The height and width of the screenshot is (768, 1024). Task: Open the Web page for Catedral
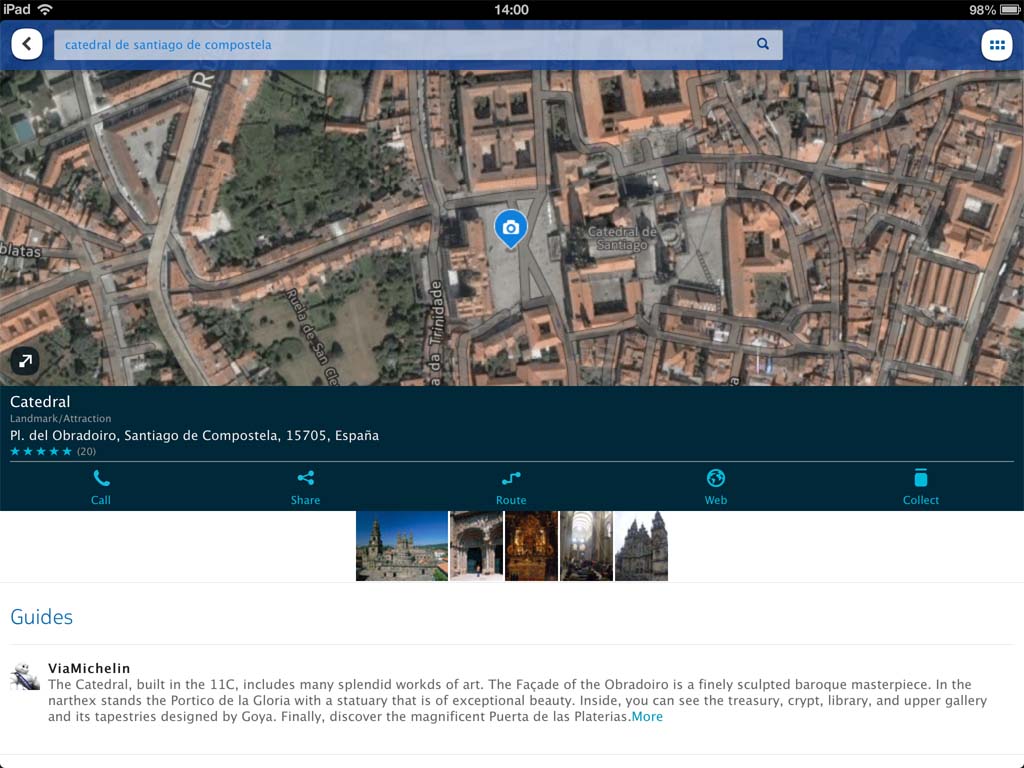(x=716, y=487)
